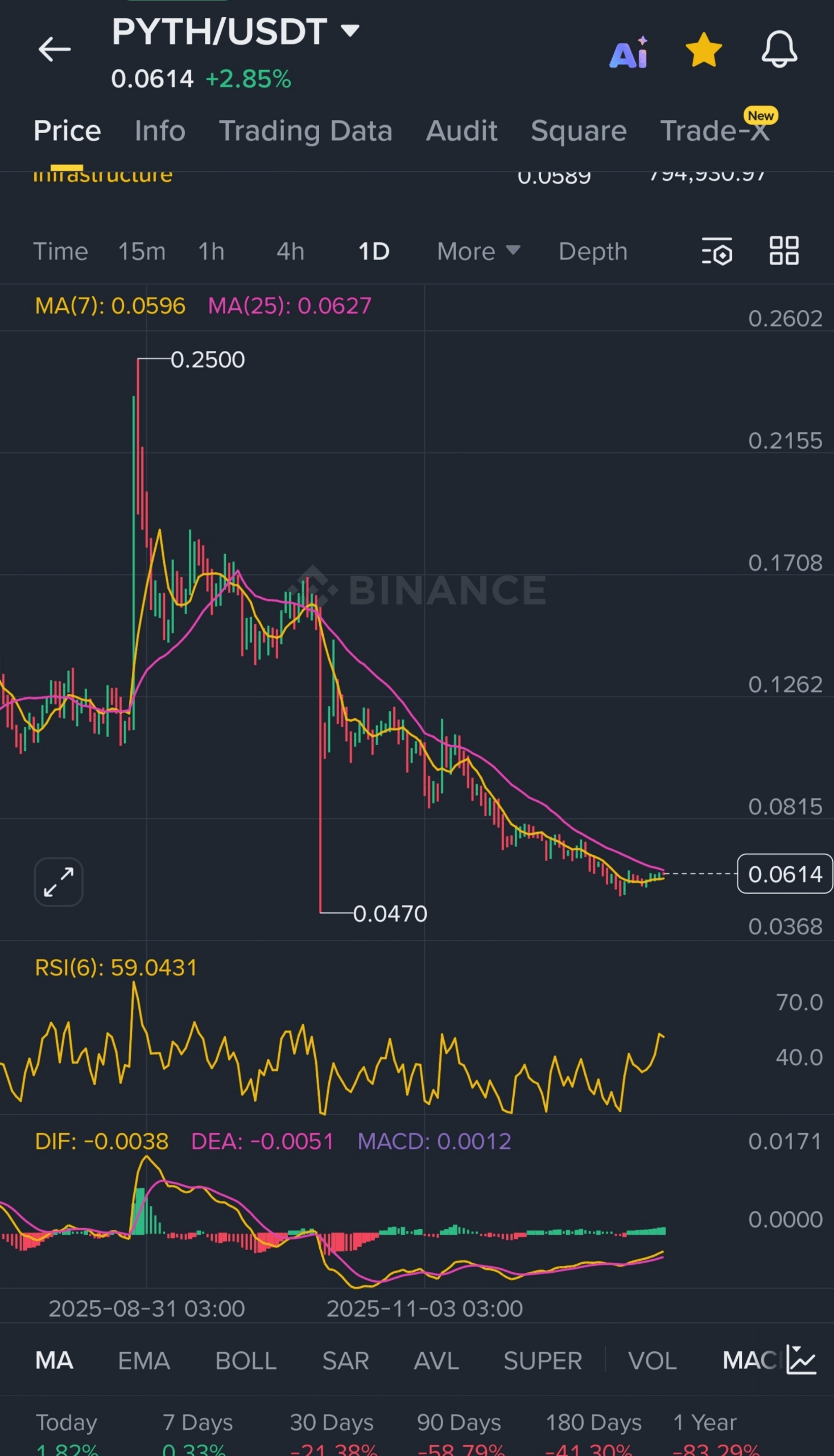Select the 4h timeframe

pyautogui.click(x=290, y=251)
